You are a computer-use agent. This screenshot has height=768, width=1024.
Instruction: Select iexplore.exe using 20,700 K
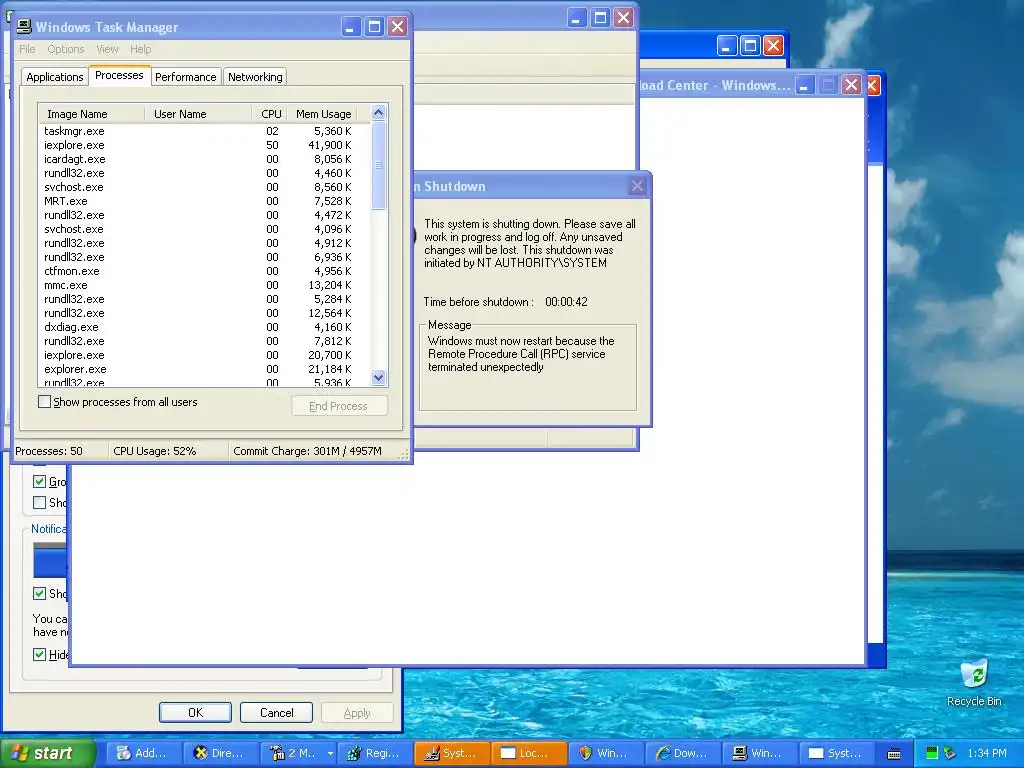pos(204,355)
